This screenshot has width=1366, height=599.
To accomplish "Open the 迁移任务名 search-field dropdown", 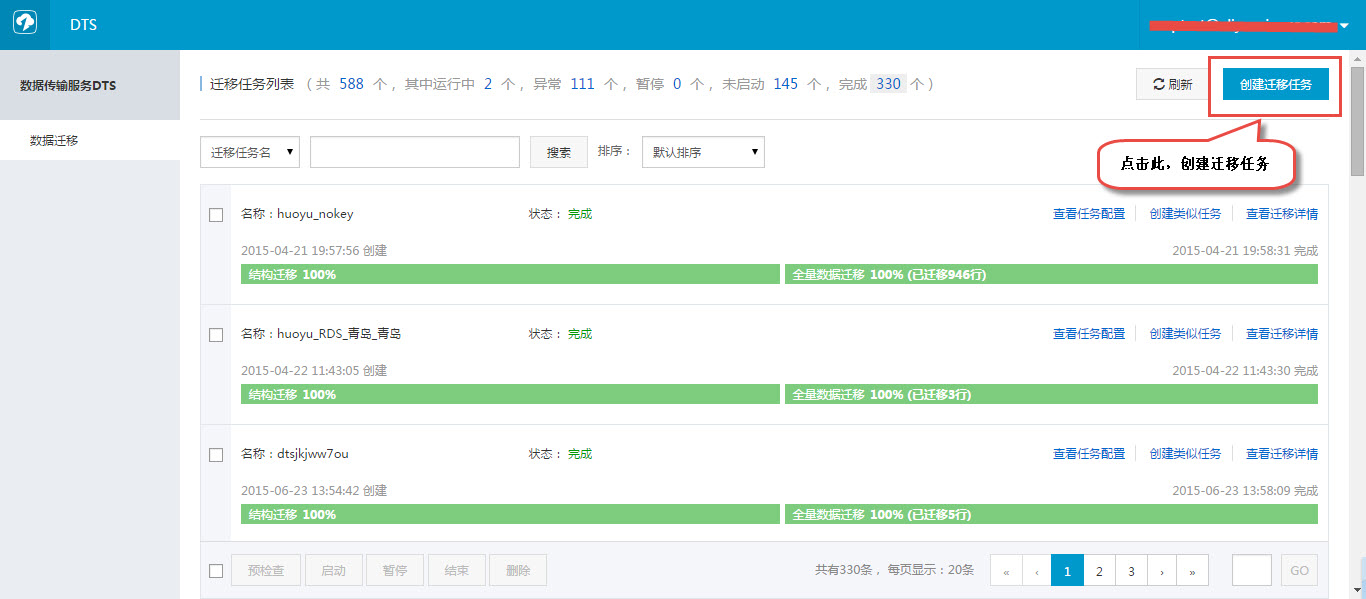I will (250, 152).
